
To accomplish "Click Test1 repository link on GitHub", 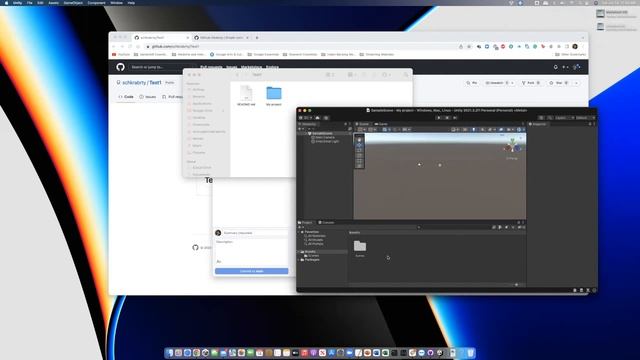I will click(155, 82).
